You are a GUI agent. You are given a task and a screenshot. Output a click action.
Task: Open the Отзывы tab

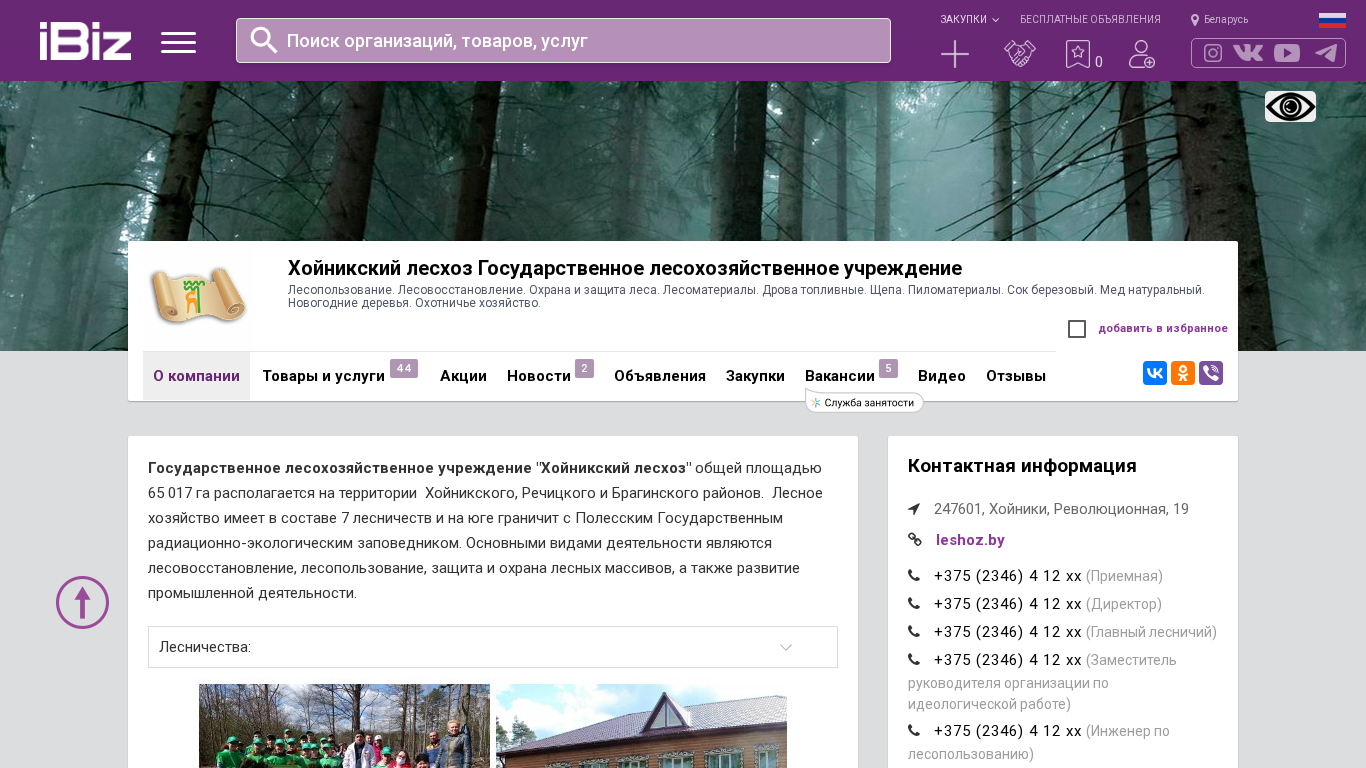pos(1016,376)
